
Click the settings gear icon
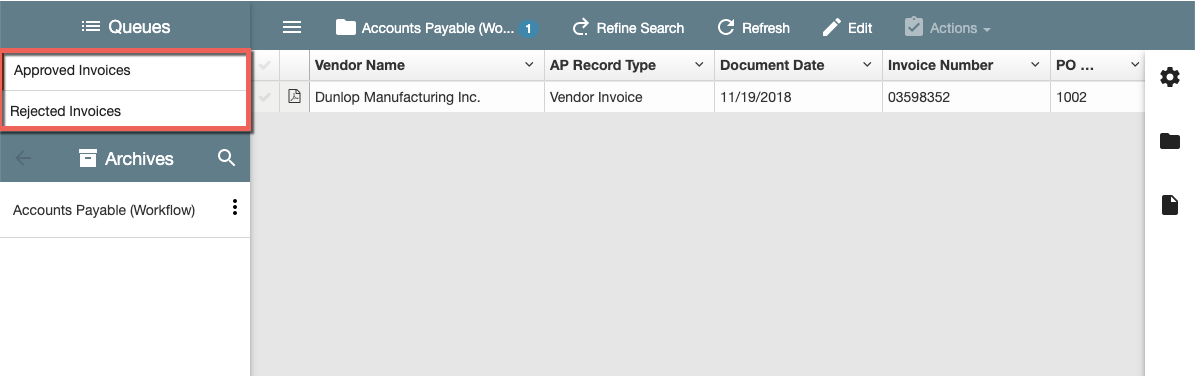pyautogui.click(x=1169, y=77)
